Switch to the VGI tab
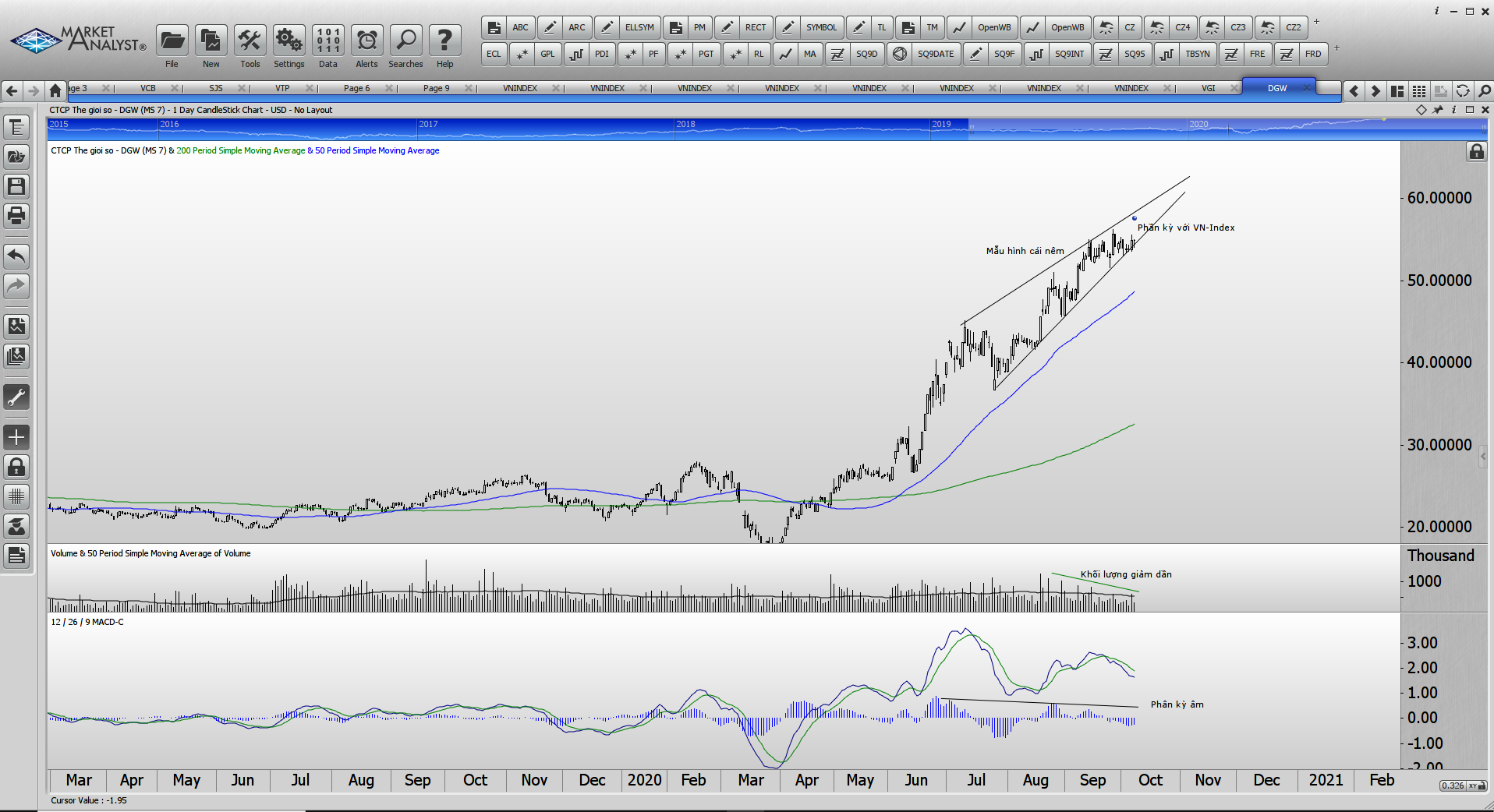The height and width of the screenshot is (812, 1494). [x=1208, y=88]
